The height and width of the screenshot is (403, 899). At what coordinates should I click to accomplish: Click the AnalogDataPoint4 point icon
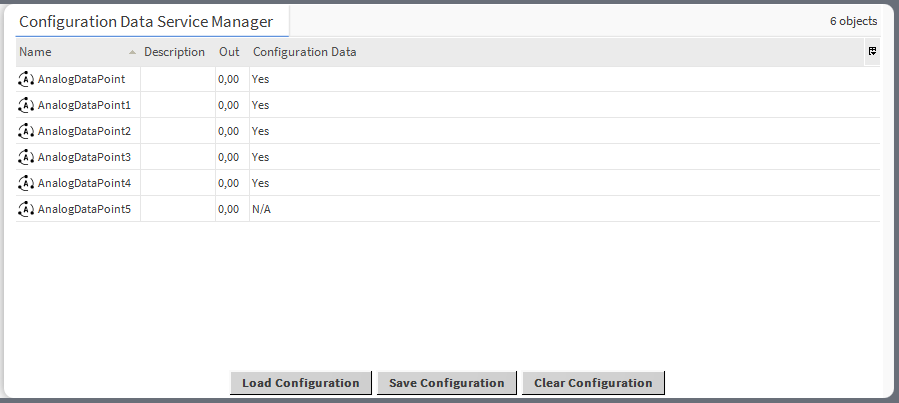26,183
